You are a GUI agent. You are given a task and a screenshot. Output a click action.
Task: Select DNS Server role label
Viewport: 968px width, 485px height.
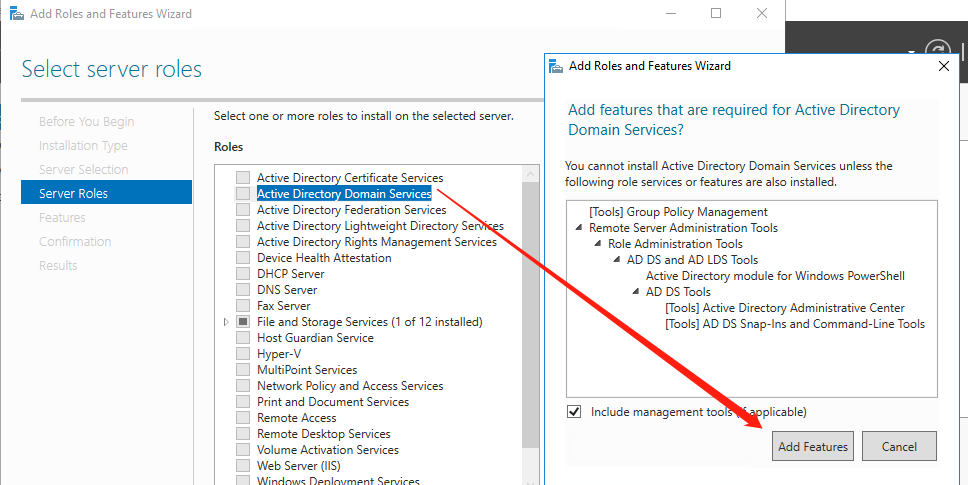coord(287,290)
